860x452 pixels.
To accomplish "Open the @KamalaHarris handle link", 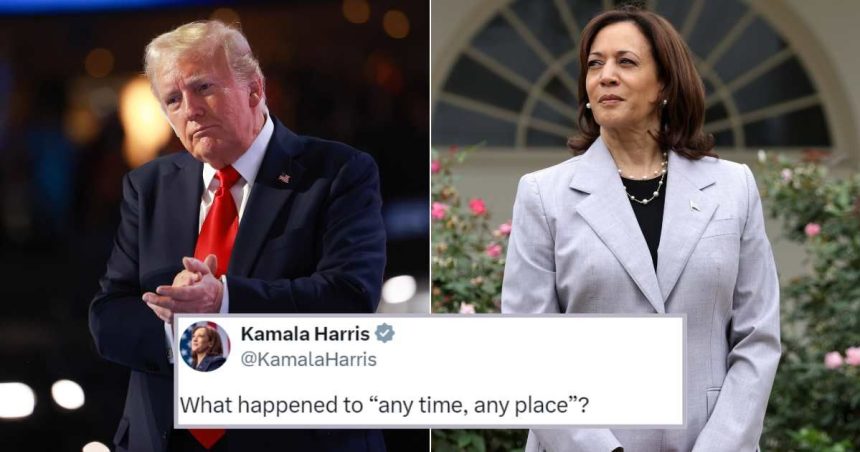I will (x=309, y=360).
